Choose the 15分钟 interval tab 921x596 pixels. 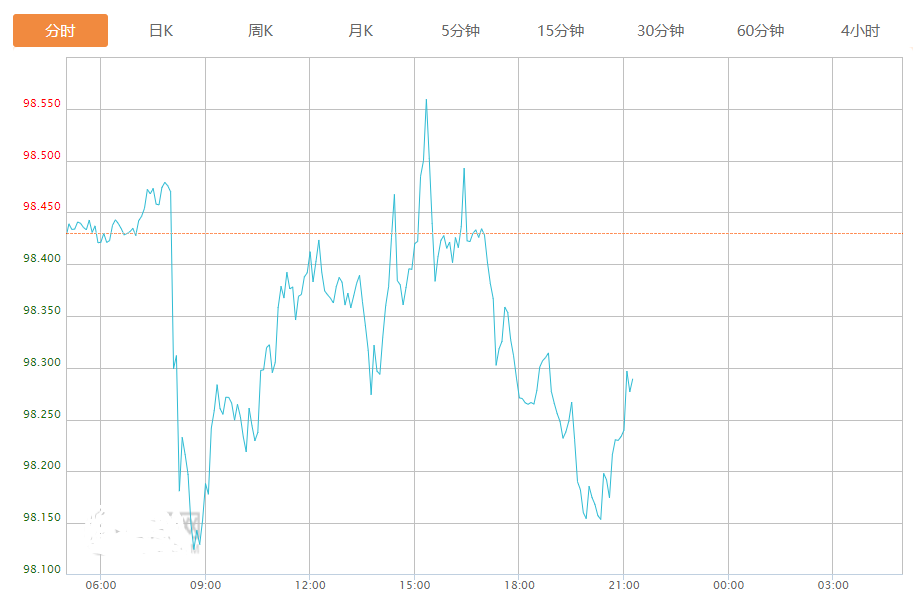tap(560, 31)
